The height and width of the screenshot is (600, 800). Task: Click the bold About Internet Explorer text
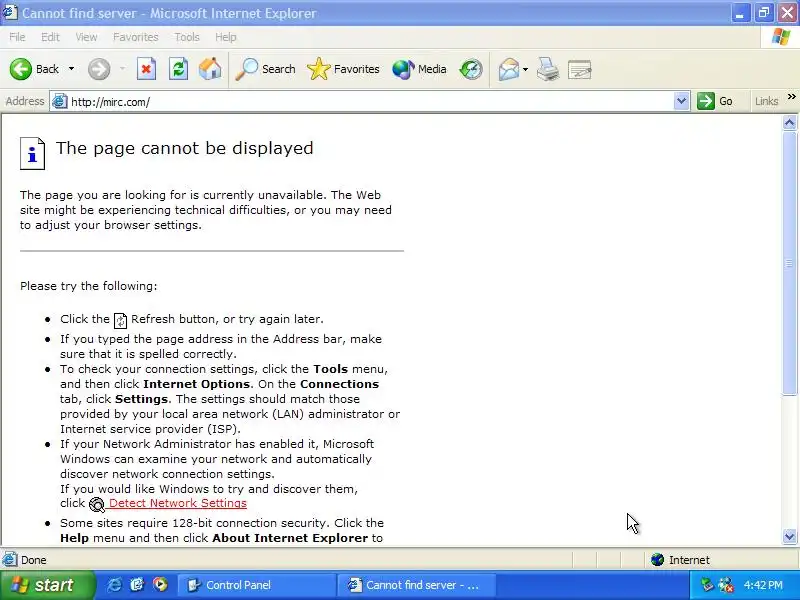[x=290, y=538]
